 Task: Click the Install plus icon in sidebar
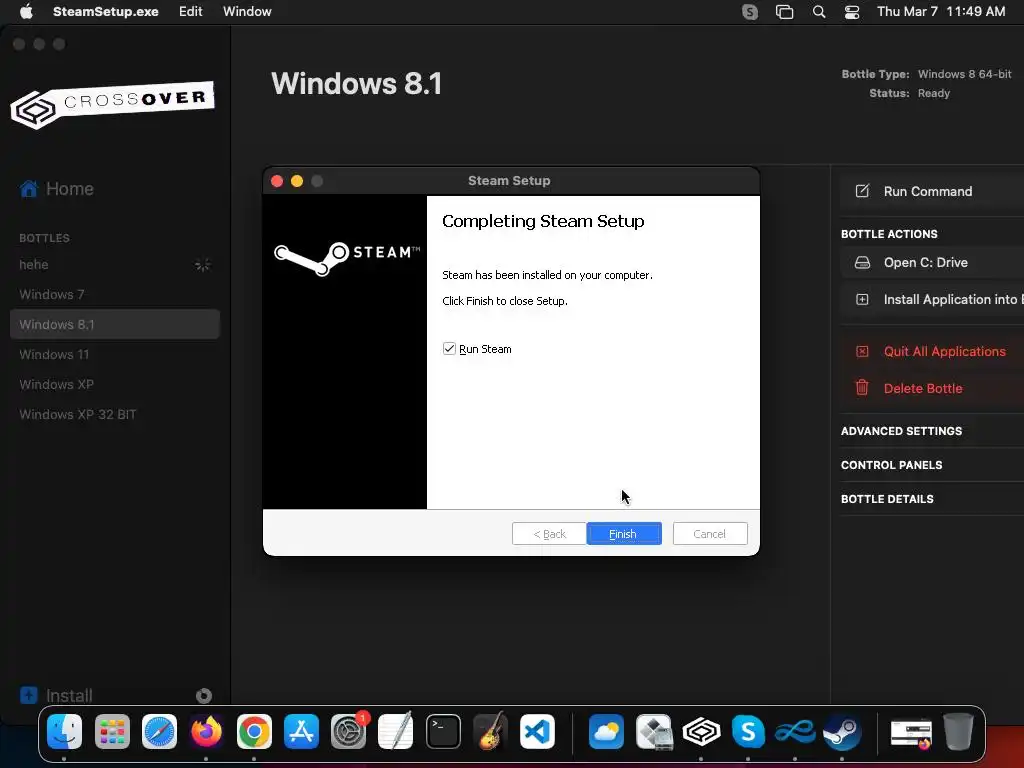(29, 695)
